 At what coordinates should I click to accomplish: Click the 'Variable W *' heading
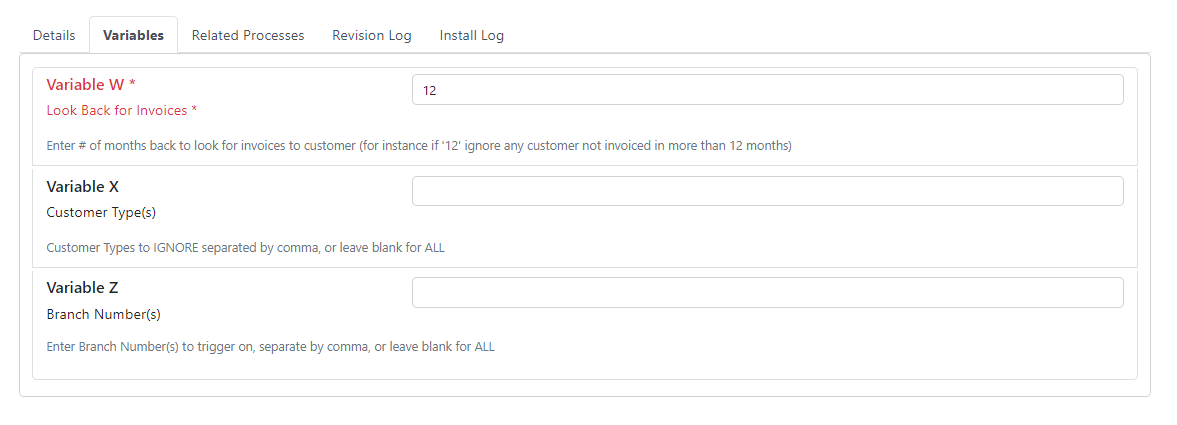tap(91, 85)
